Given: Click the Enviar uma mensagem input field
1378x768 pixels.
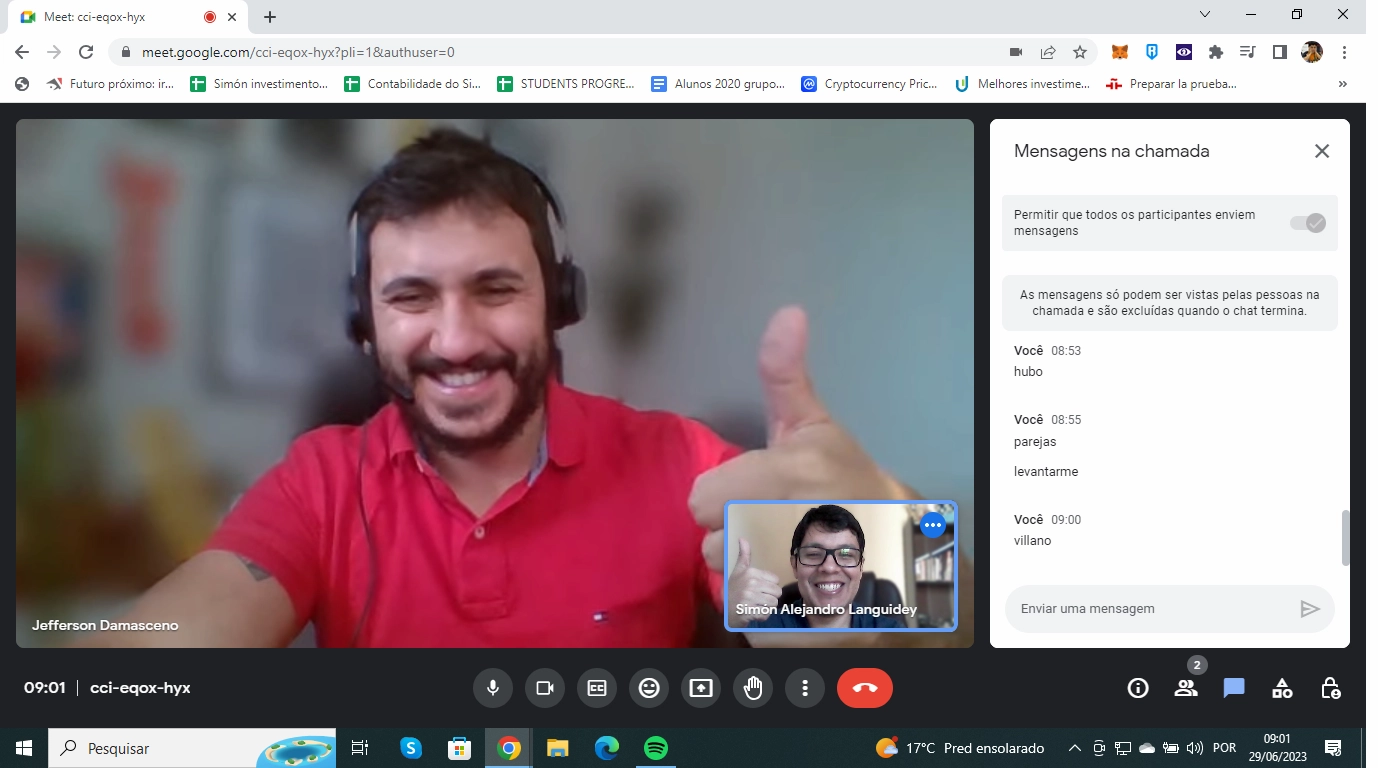Looking at the screenshot, I should tap(1150, 609).
